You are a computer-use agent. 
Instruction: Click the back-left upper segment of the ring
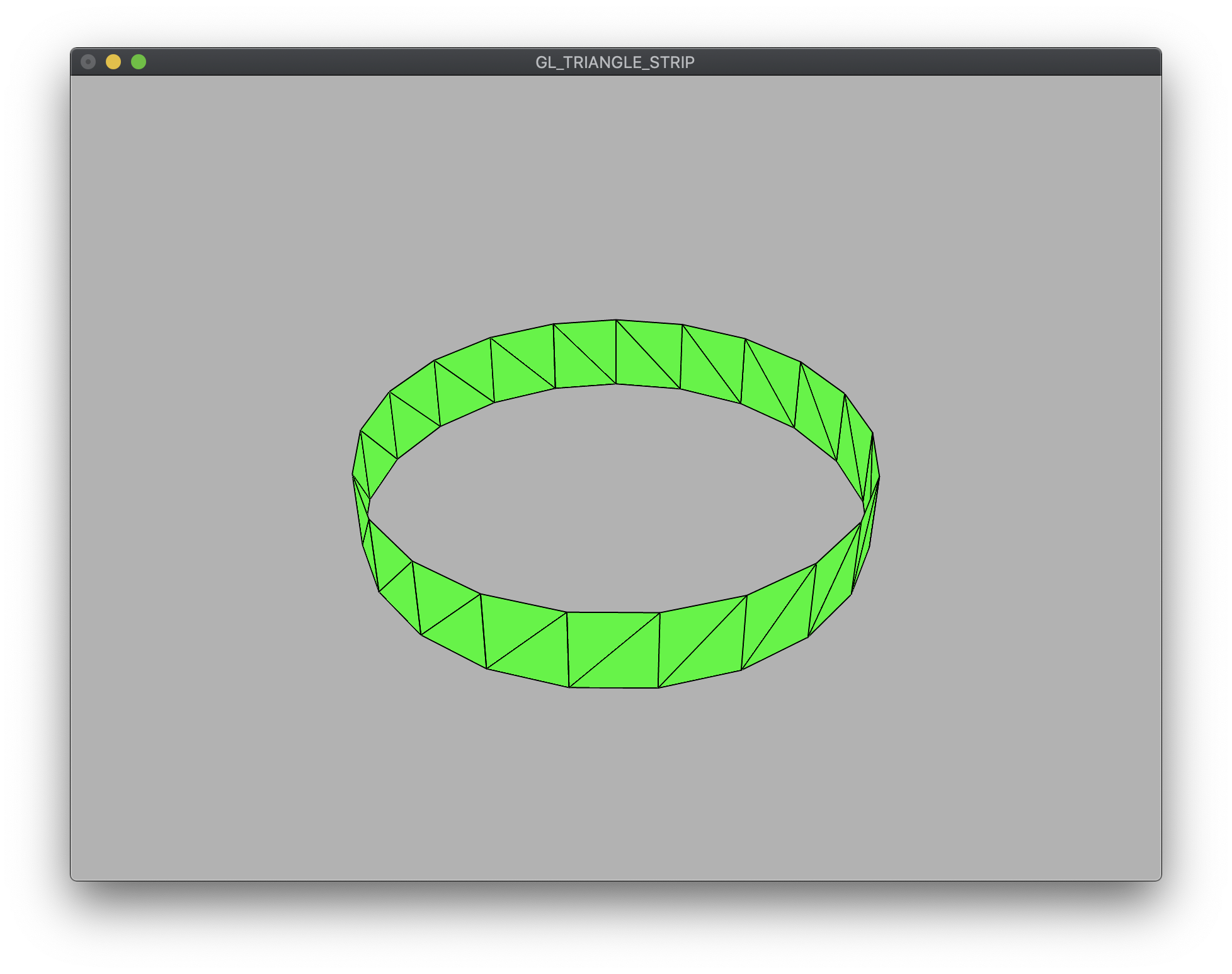pos(464,382)
